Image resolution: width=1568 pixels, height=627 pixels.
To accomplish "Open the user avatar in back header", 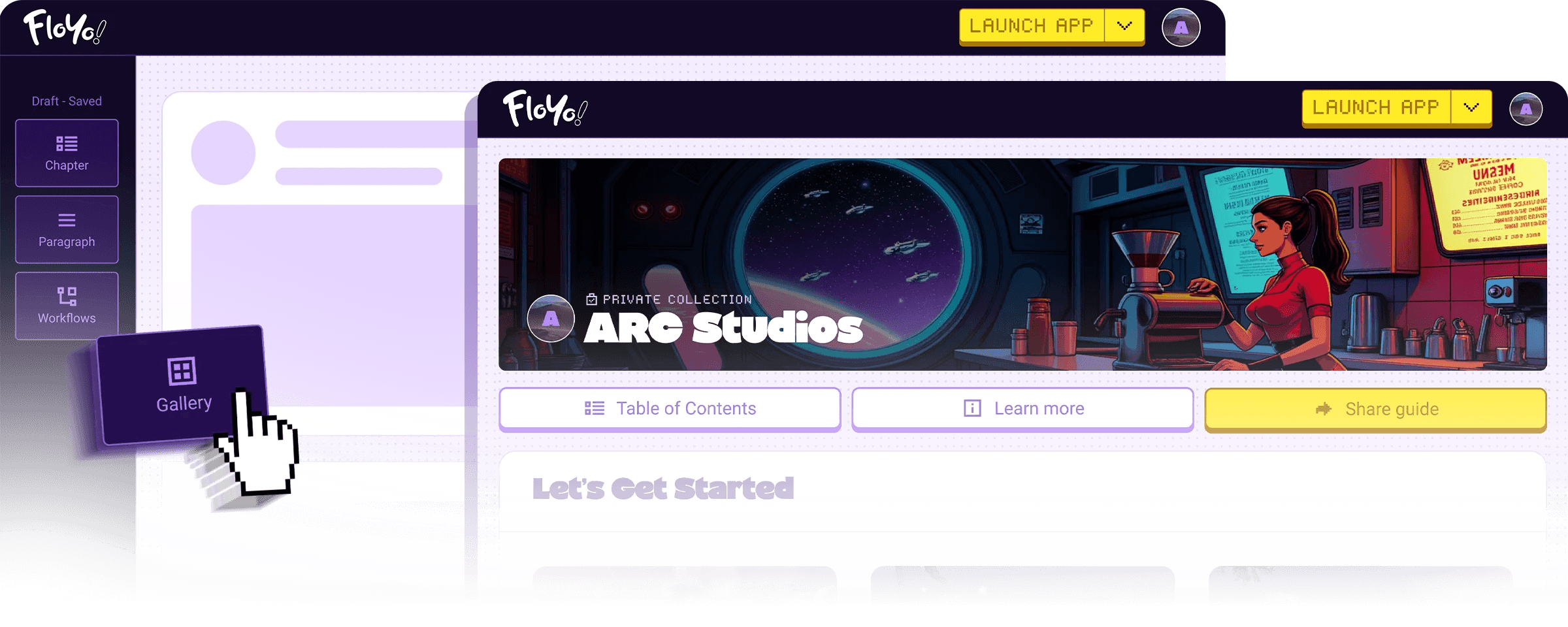I will click(x=1181, y=27).
